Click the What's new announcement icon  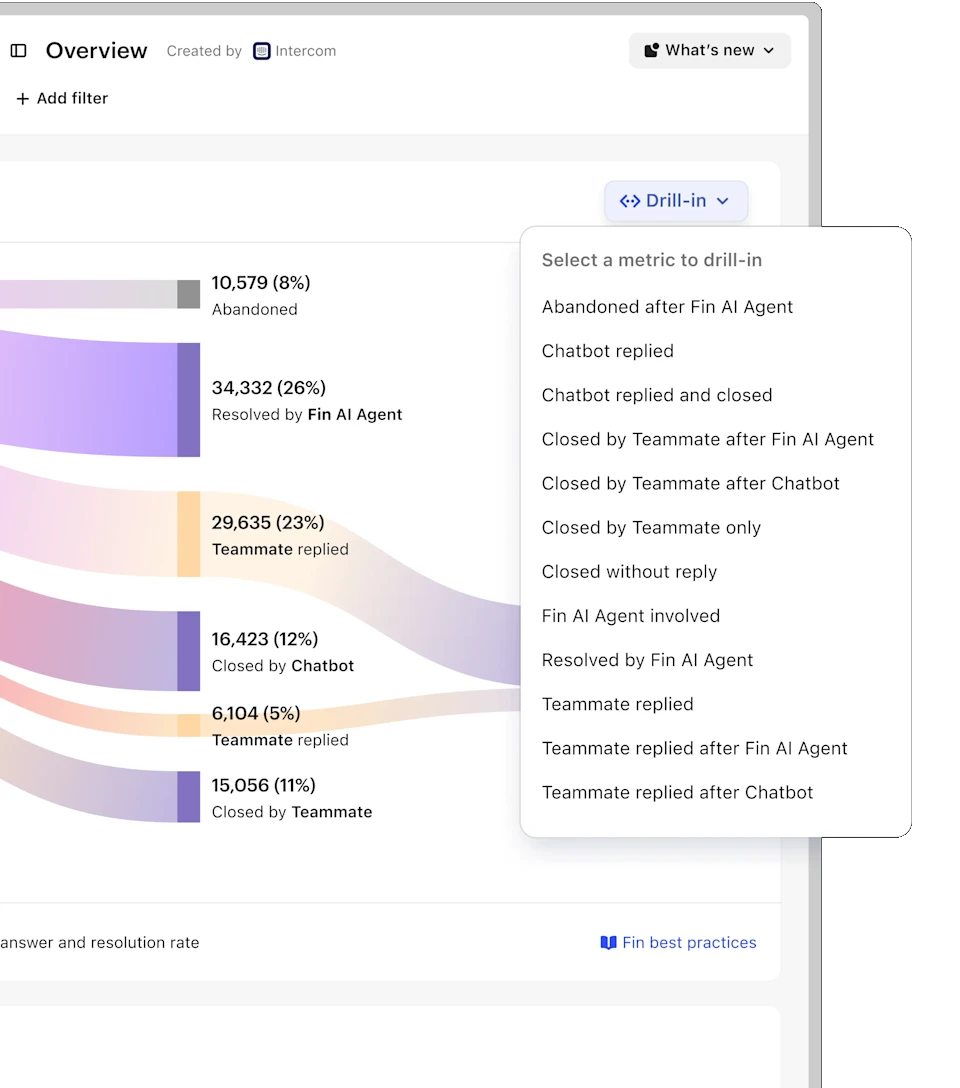pos(651,51)
